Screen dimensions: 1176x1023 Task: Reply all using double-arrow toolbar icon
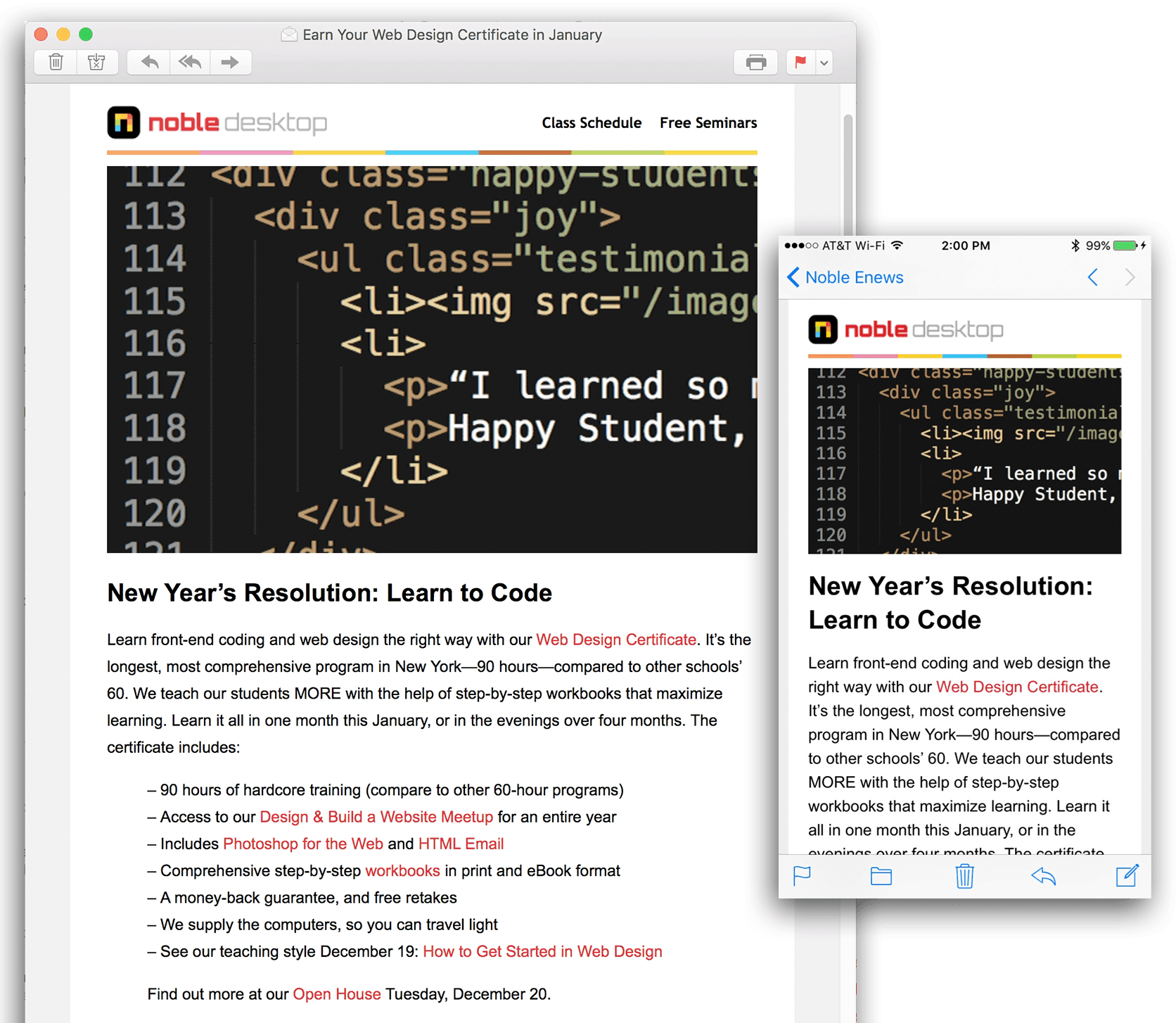190,63
